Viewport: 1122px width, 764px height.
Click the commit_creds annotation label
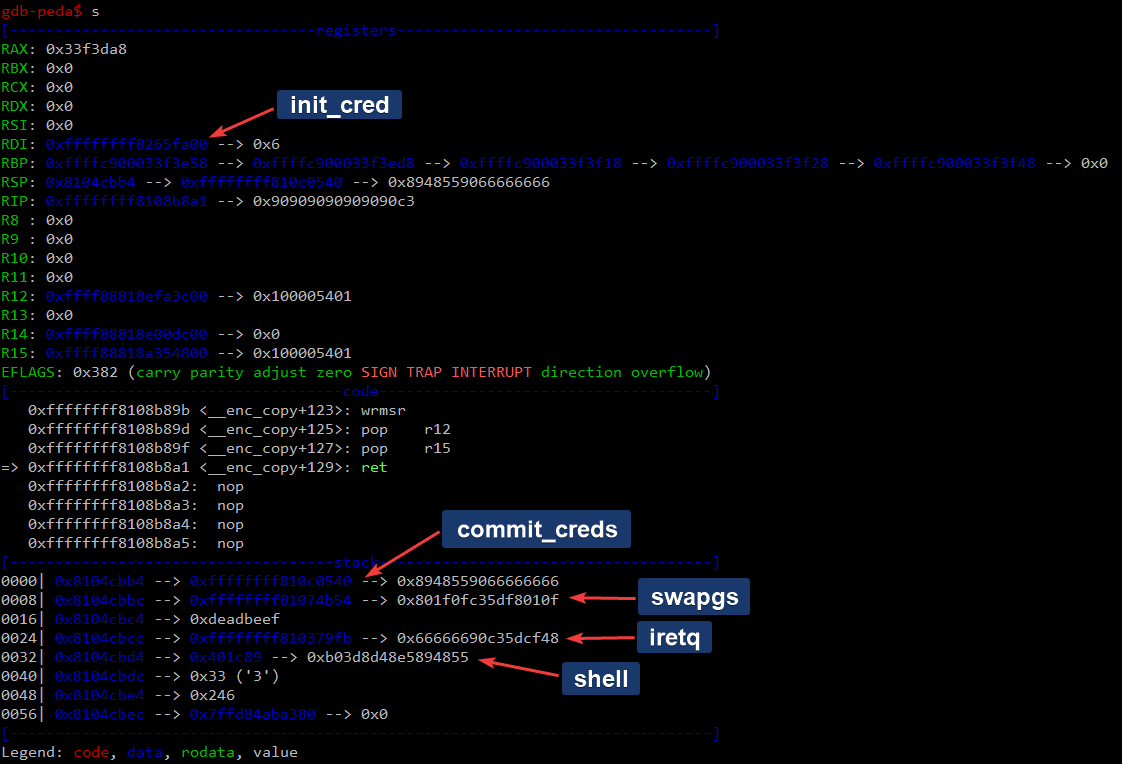coord(537,529)
